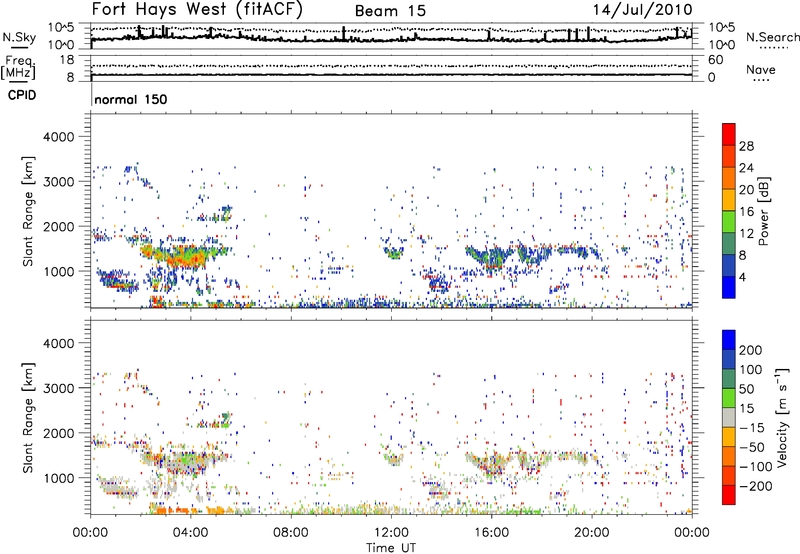
Task: Click the '-200' label on Velocity color bar
Action: pyautogui.click(x=755, y=486)
